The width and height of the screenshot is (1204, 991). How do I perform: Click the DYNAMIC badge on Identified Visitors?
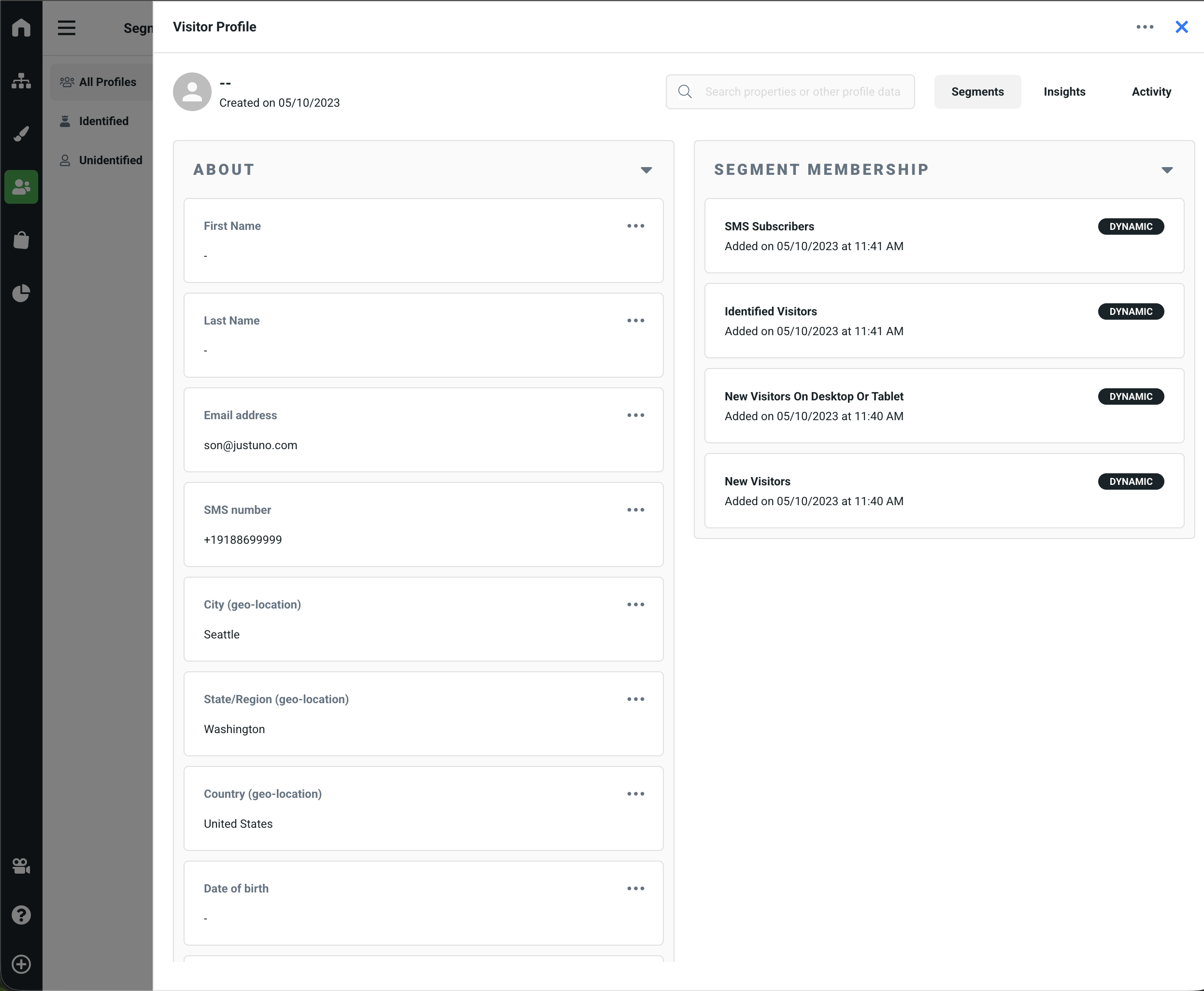pos(1131,311)
